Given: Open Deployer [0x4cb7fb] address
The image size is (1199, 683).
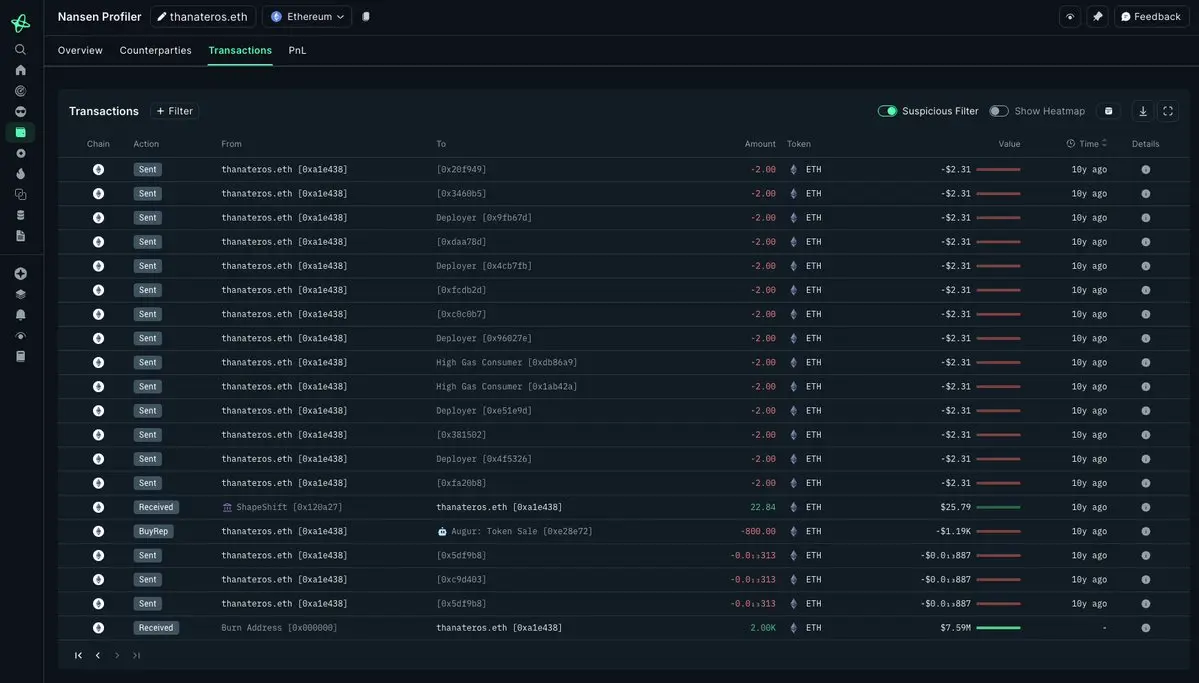Looking at the screenshot, I should [484, 266].
